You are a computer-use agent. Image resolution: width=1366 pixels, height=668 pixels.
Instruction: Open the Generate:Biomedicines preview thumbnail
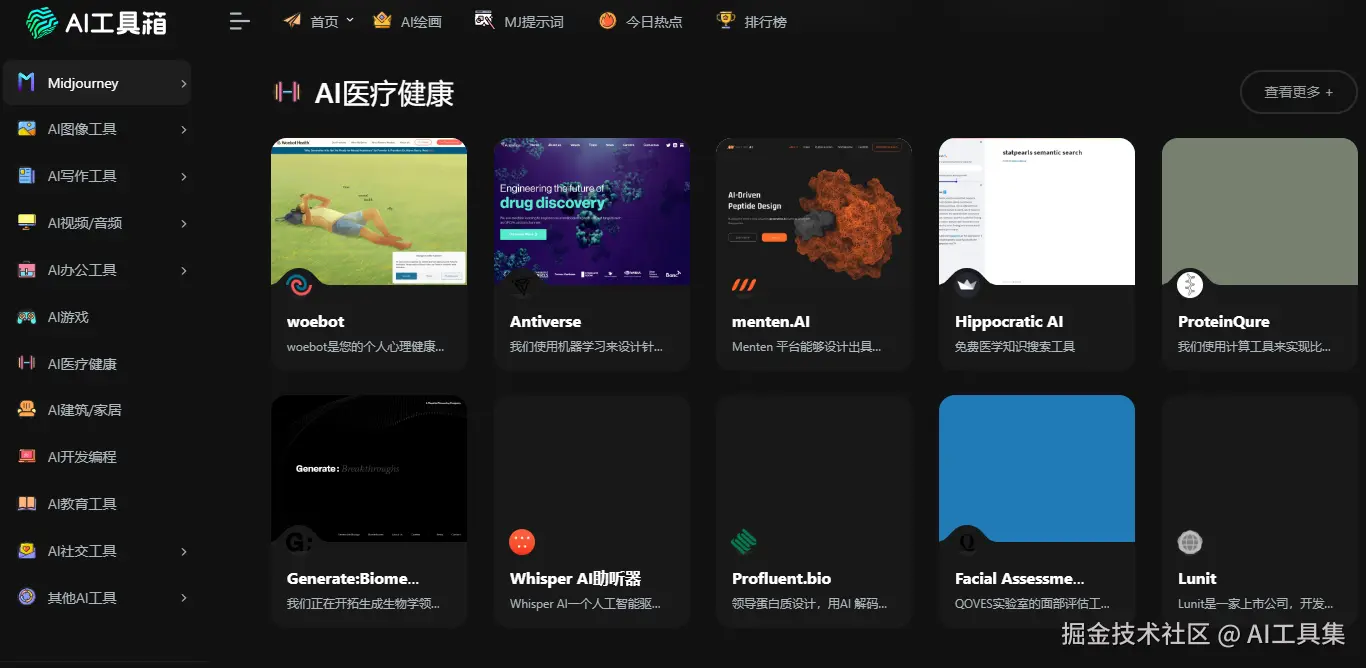click(369, 469)
